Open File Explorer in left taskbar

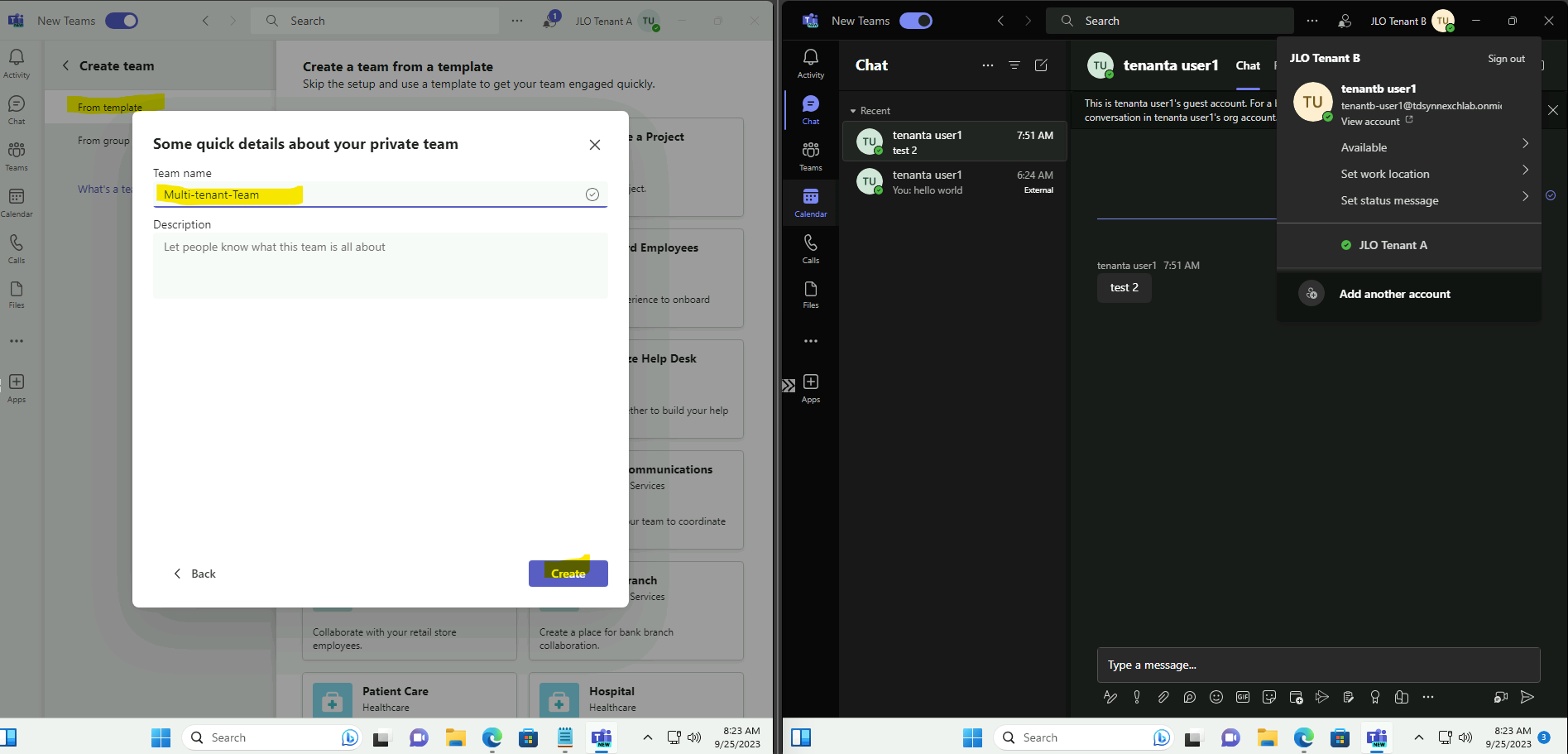click(x=456, y=737)
